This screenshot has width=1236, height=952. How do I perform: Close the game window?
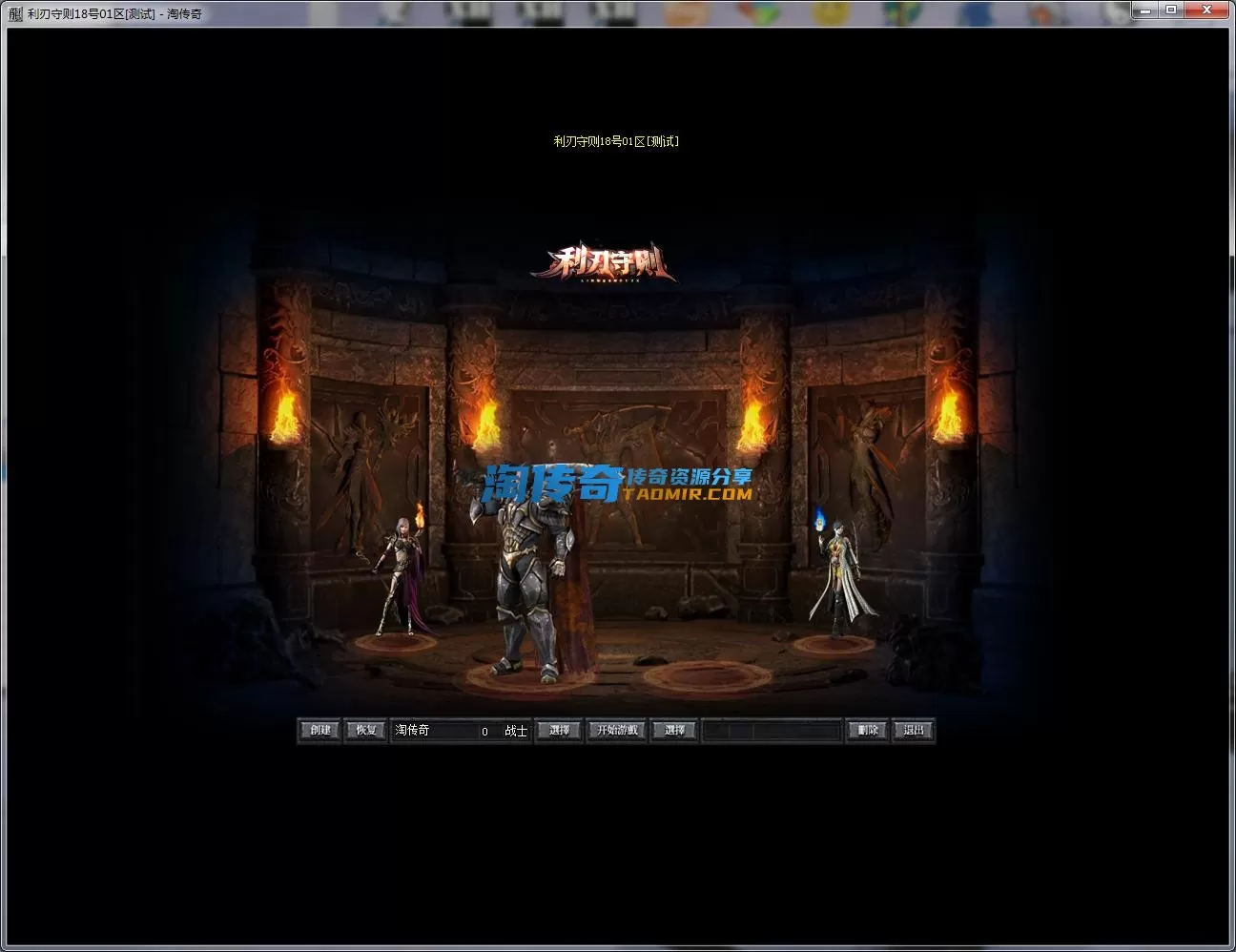point(1207,10)
